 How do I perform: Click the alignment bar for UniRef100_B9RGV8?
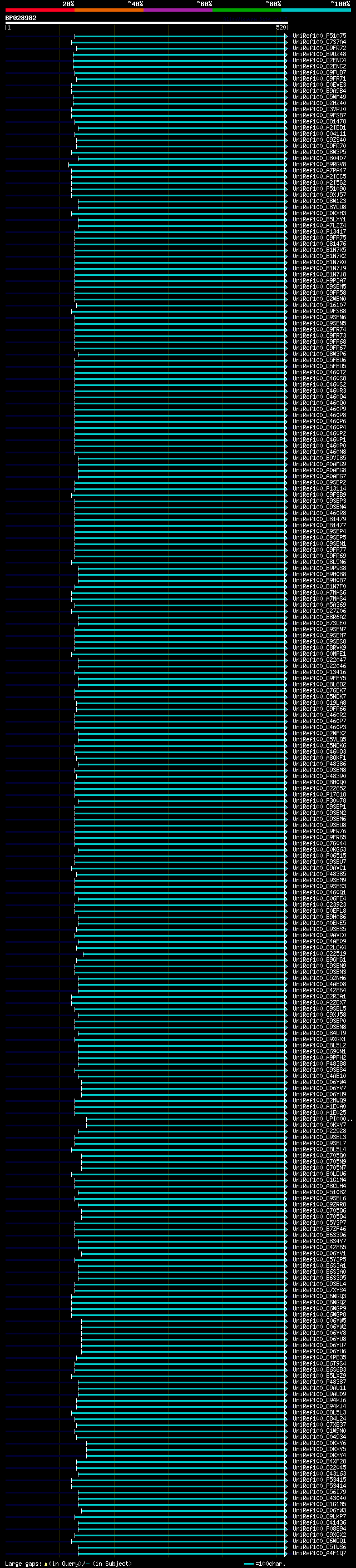click(x=177, y=164)
